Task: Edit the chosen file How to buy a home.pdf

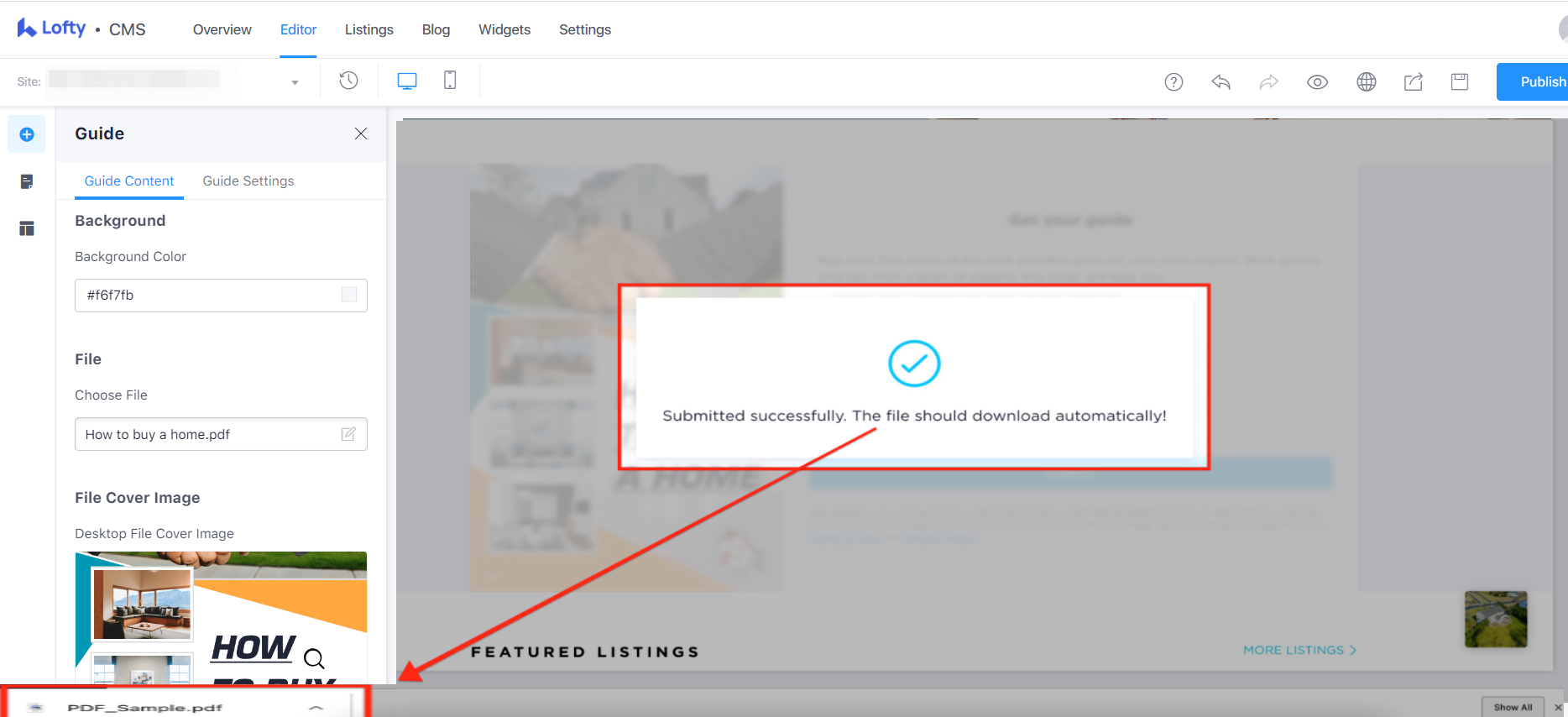Action: [348, 434]
